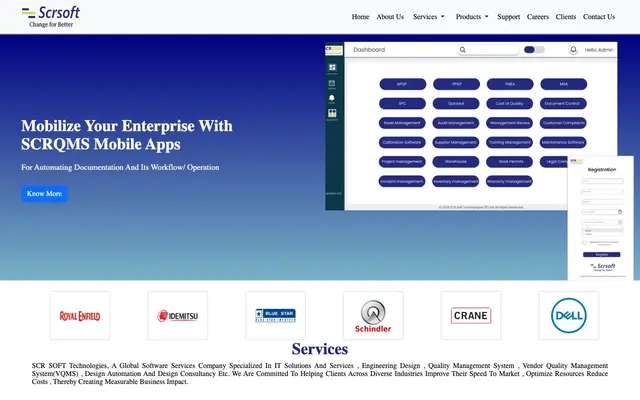
Task: Open the Calibration Software module
Action: click(402, 142)
